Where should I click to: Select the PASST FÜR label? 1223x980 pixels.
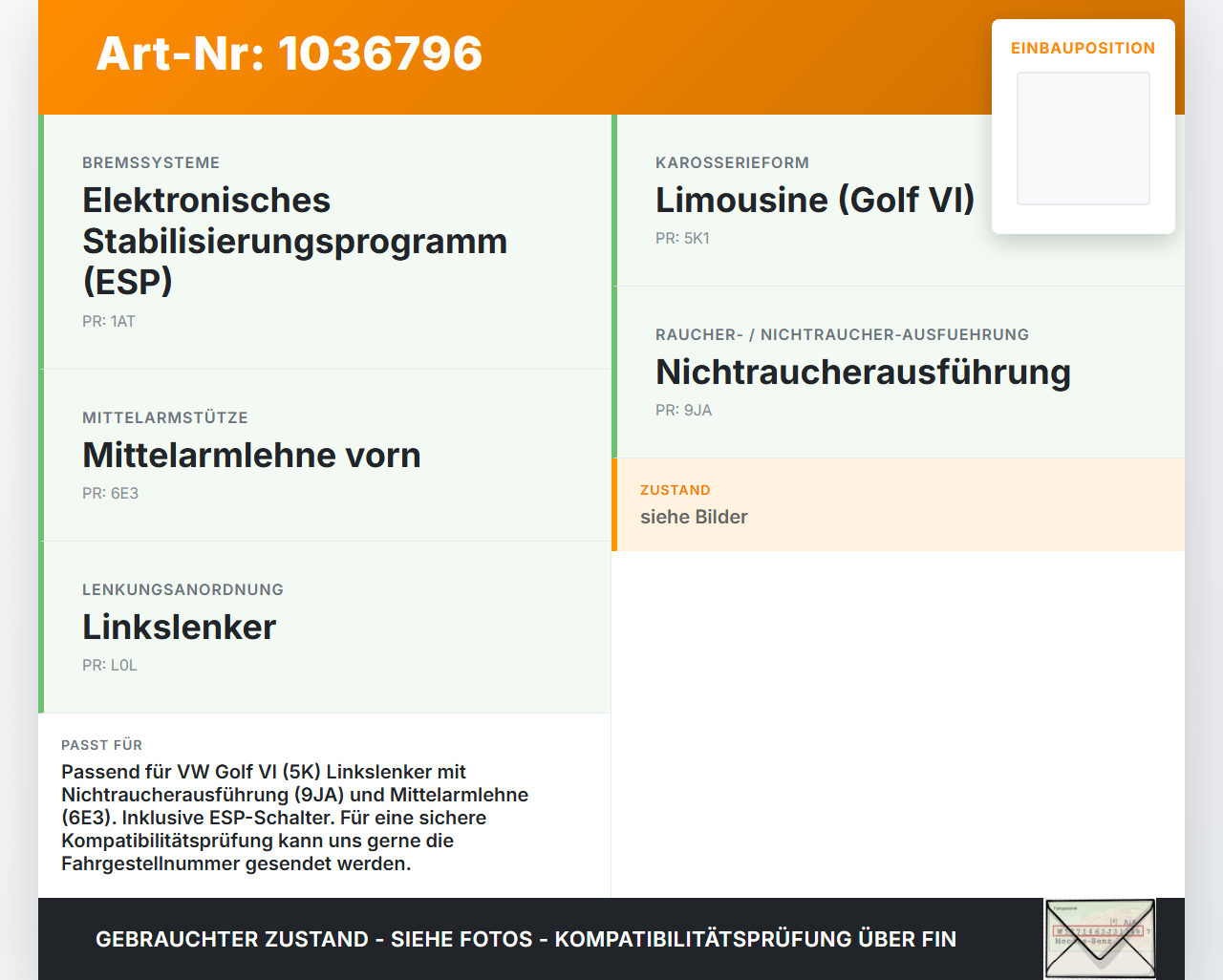101,745
